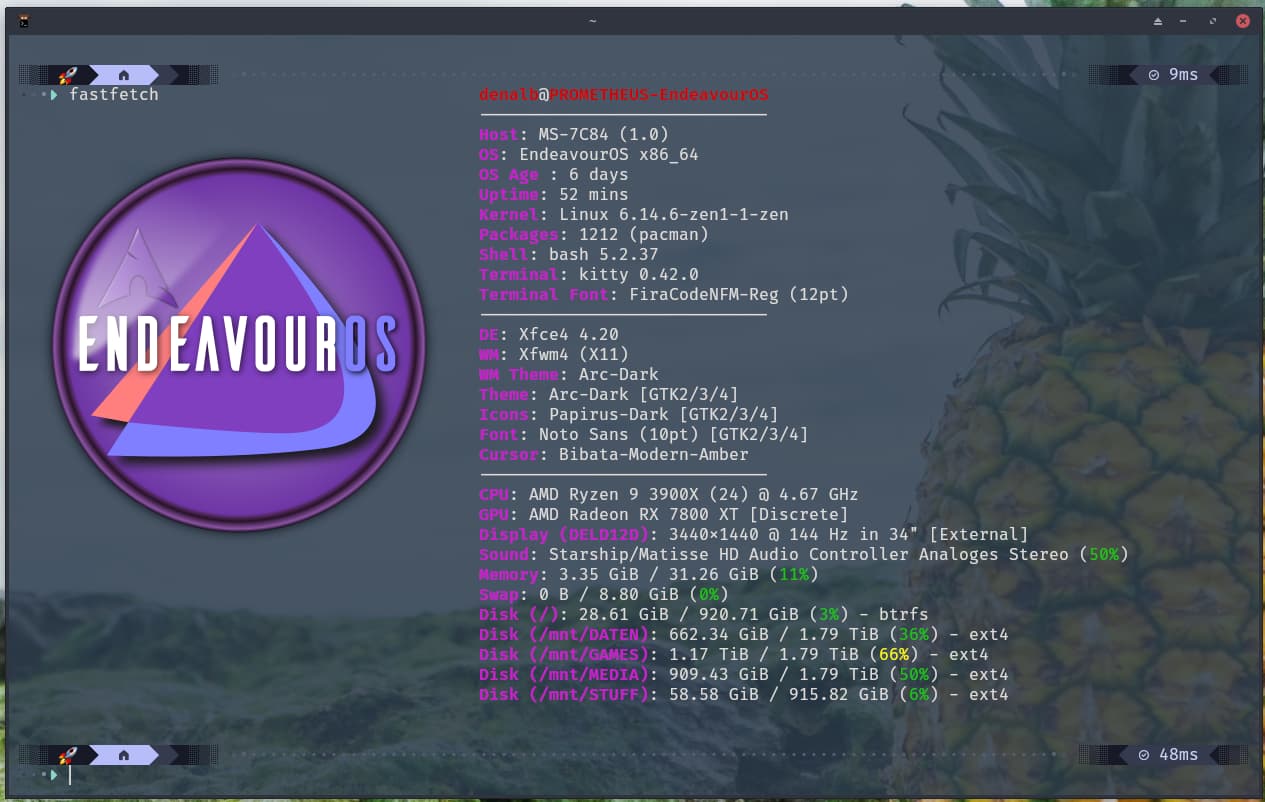Click the window title "~" in titlebar
Image resolution: width=1265 pixels, height=802 pixels.
pyautogui.click(x=592, y=21)
